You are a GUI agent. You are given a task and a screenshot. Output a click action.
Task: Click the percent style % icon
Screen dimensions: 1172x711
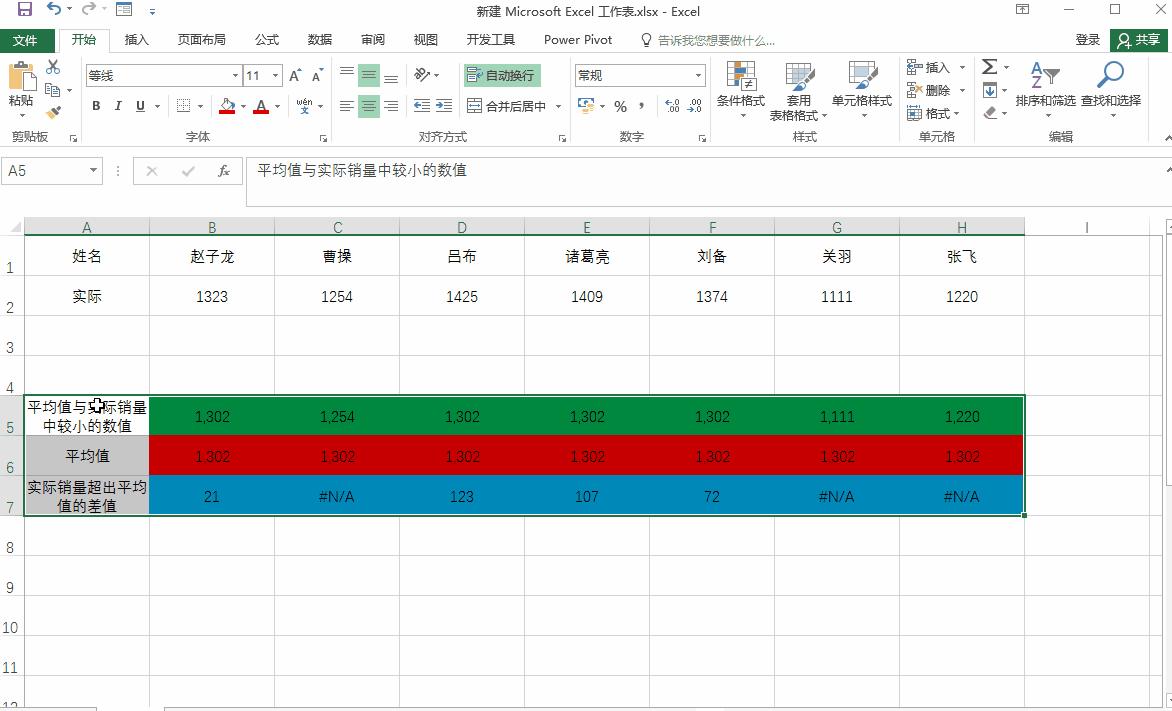tap(620, 104)
